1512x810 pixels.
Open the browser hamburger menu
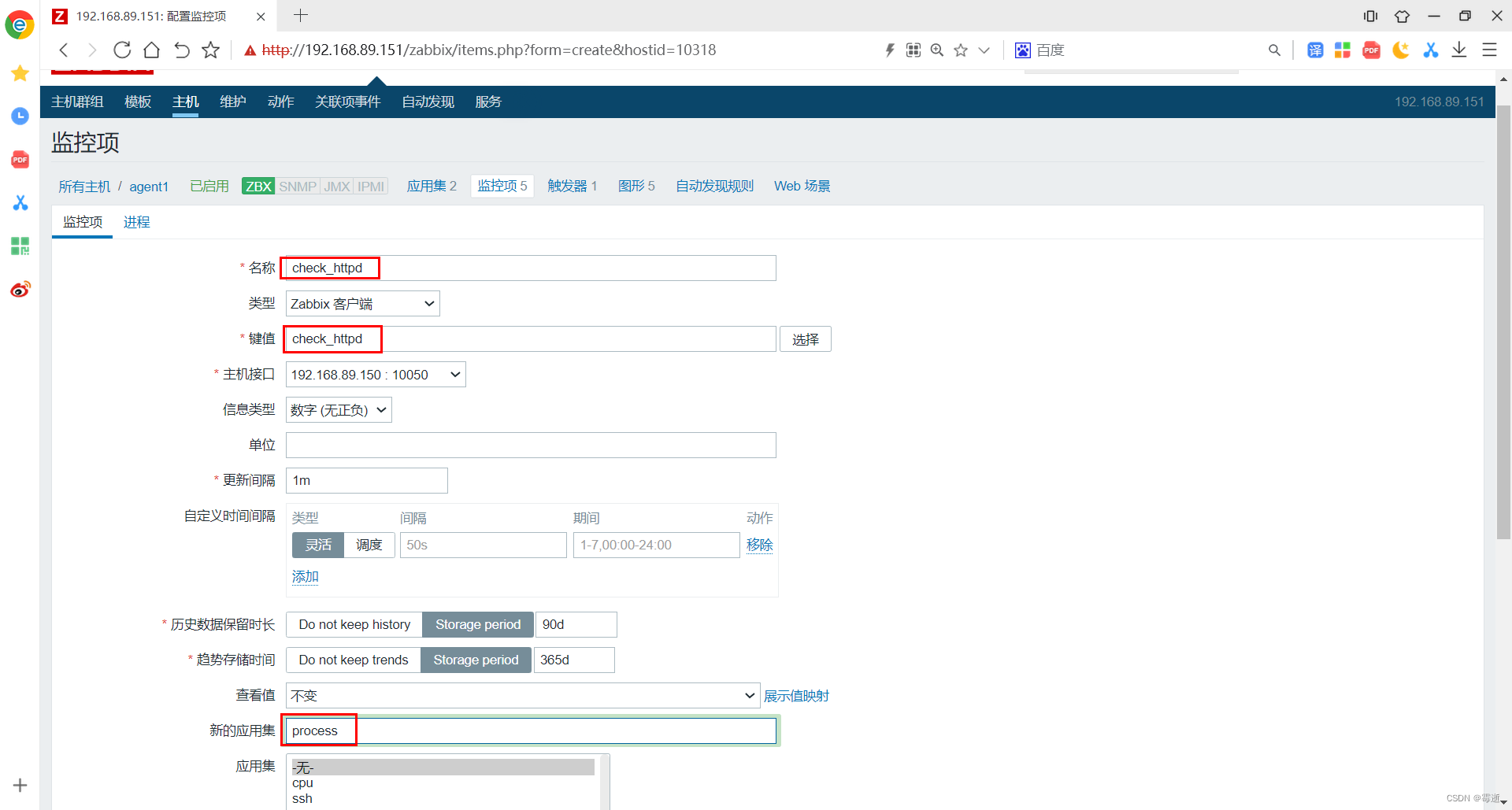1489,50
